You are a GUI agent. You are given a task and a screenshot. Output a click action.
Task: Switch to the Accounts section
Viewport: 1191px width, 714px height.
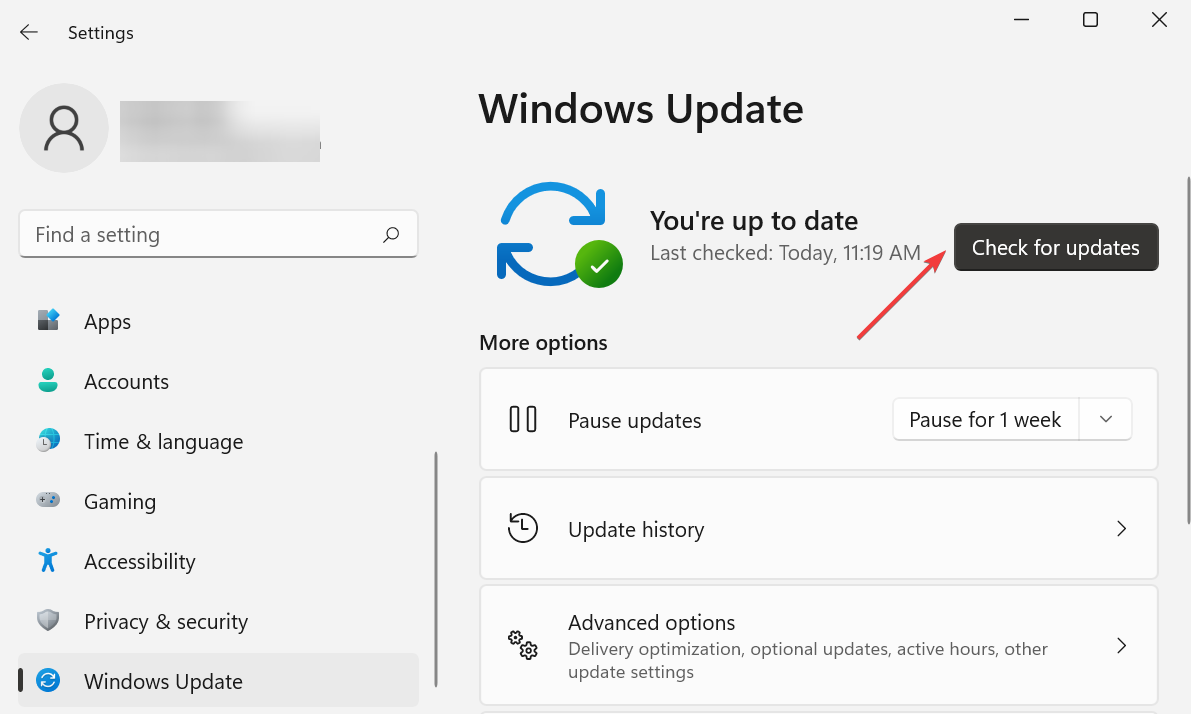tap(126, 380)
